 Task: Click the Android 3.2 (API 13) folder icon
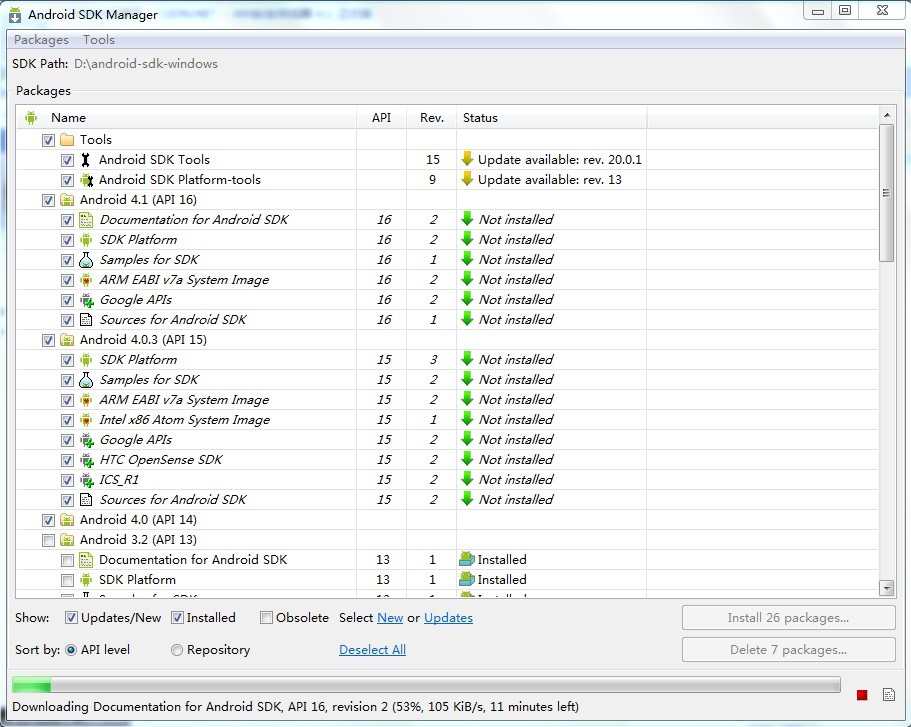[x=67, y=540]
